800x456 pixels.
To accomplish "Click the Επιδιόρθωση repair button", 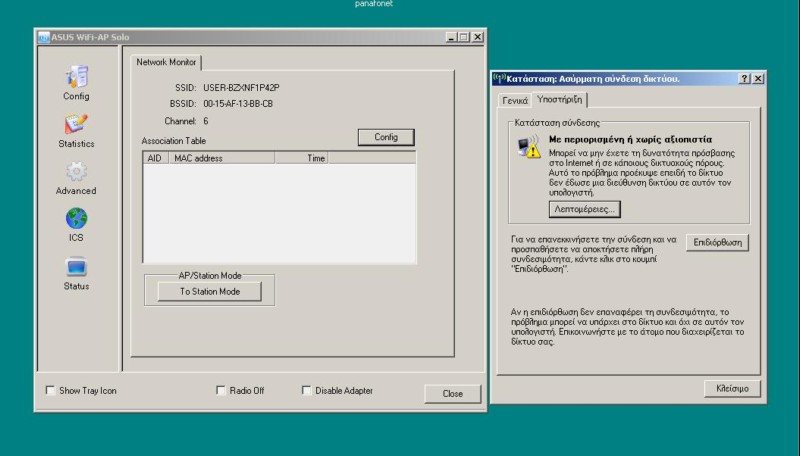I will coord(717,242).
